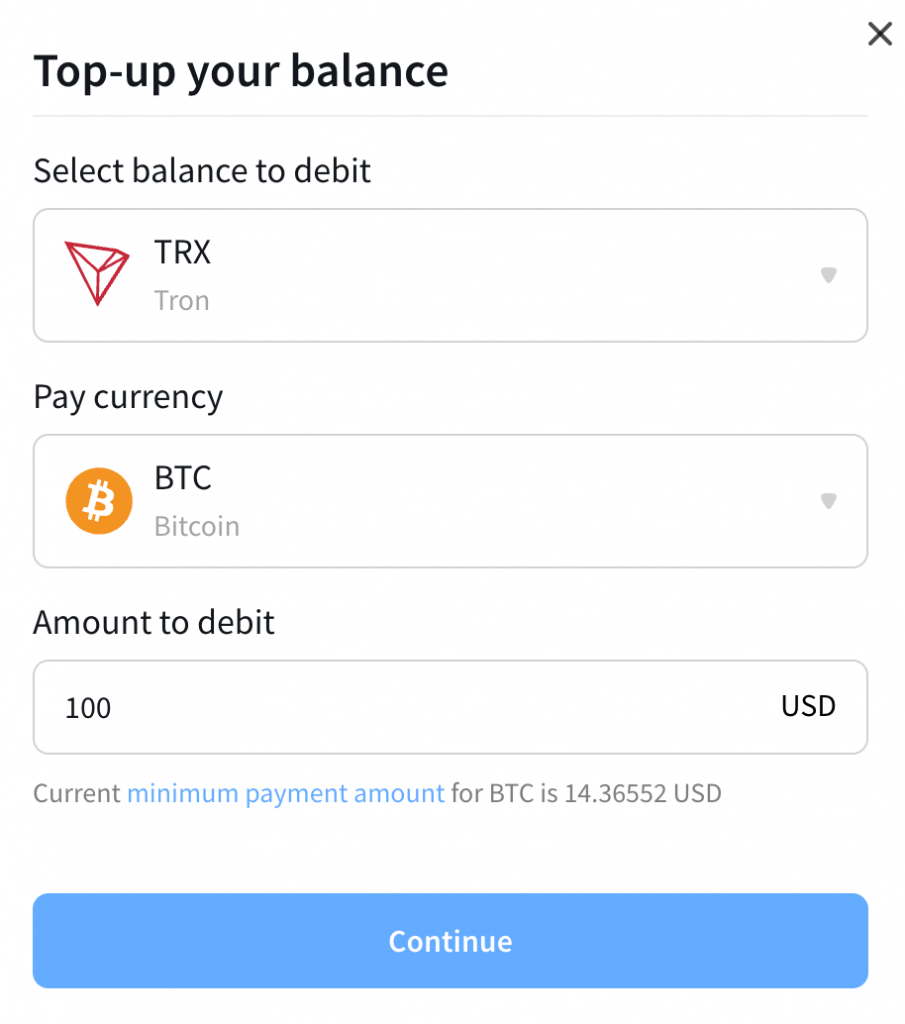Click the "Select balance to debit" label
Image resolution: width=905 pixels, height=1024 pixels.
click(202, 171)
